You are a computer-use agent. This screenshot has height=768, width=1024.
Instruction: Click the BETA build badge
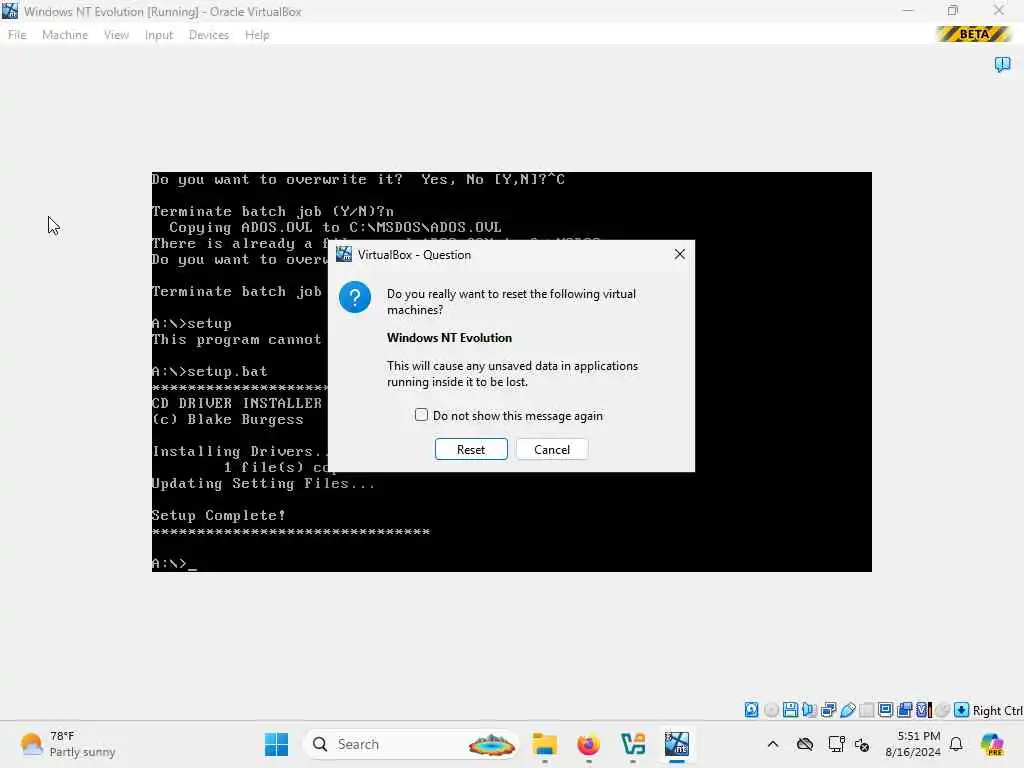(974, 34)
